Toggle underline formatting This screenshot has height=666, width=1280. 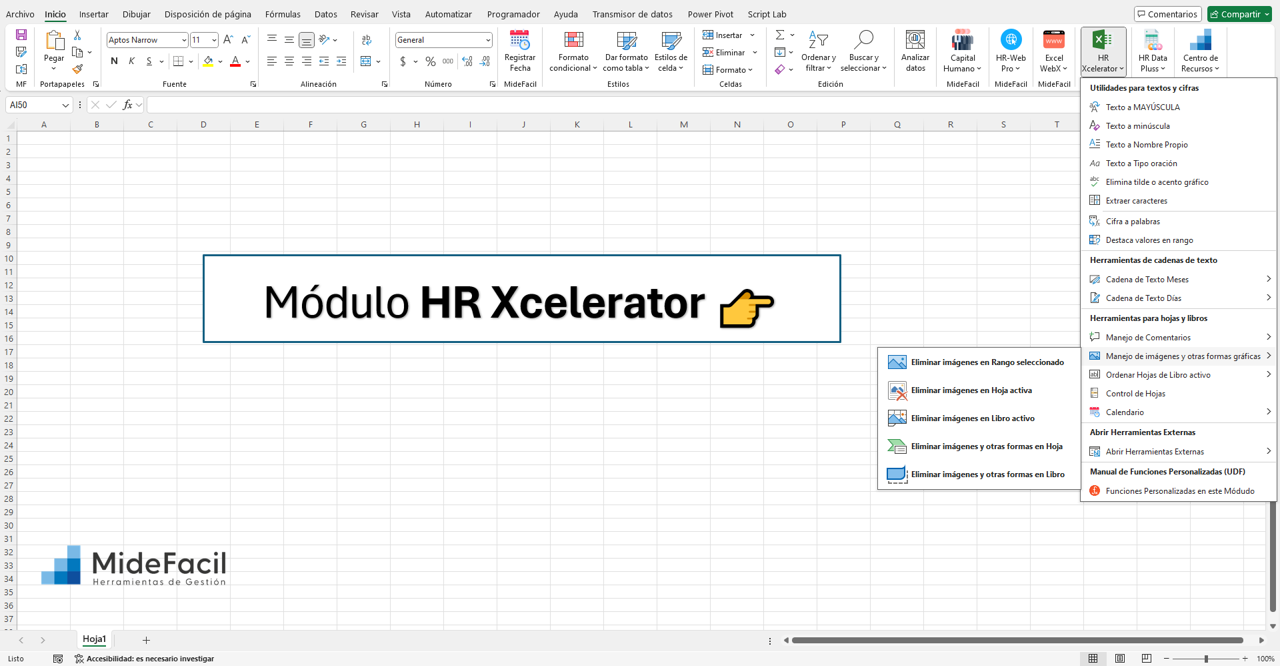149,62
